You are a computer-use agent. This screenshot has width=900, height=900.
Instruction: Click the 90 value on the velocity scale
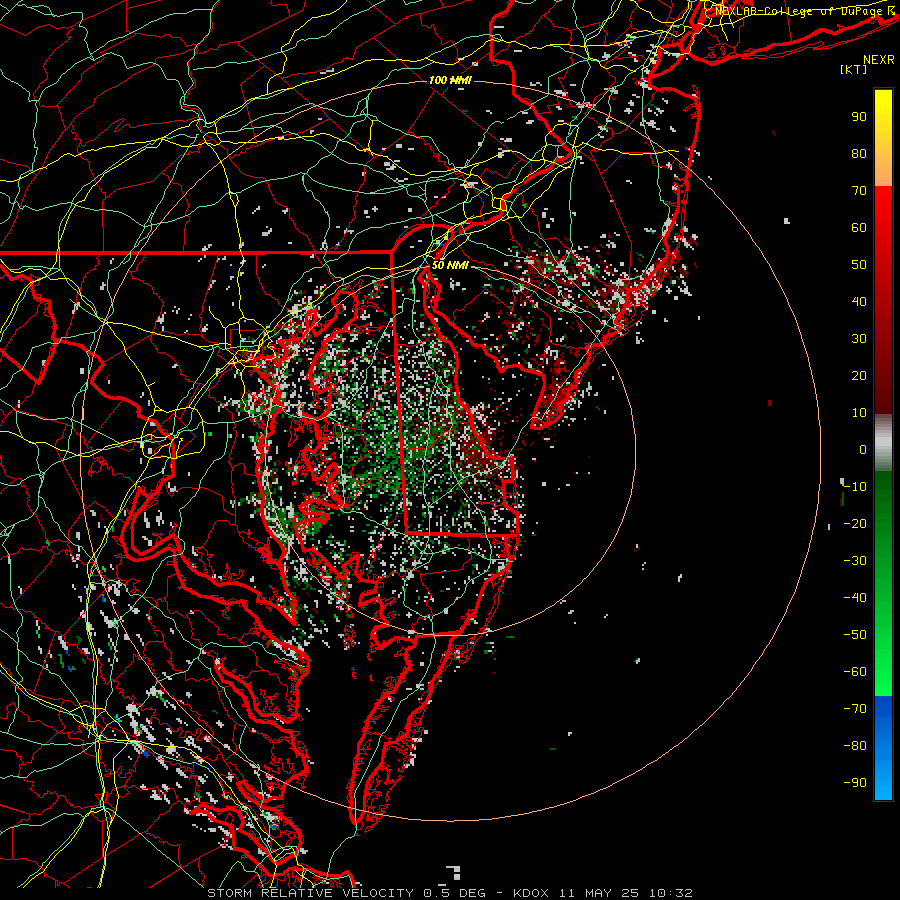(859, 117)
